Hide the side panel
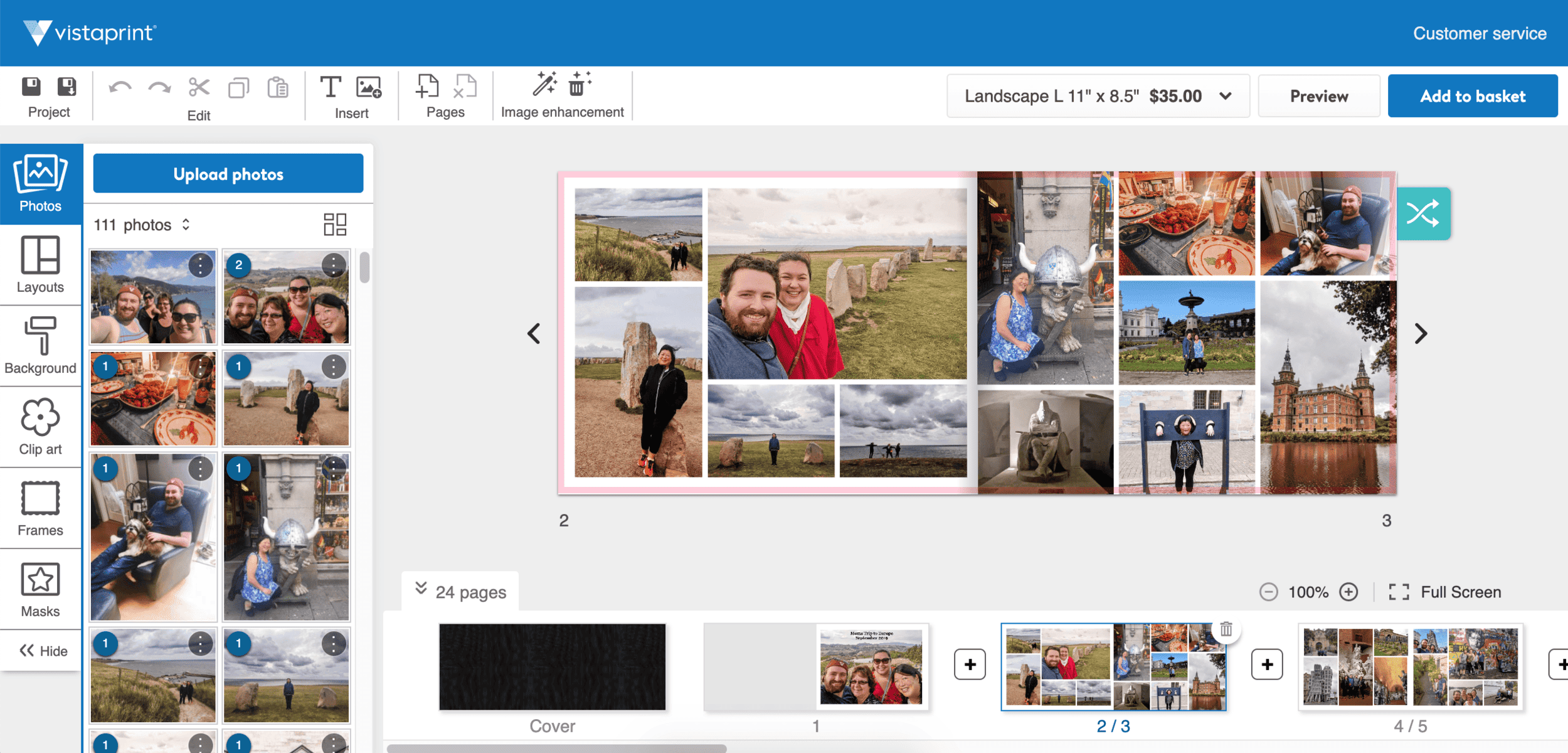 (x=43, y=651)
